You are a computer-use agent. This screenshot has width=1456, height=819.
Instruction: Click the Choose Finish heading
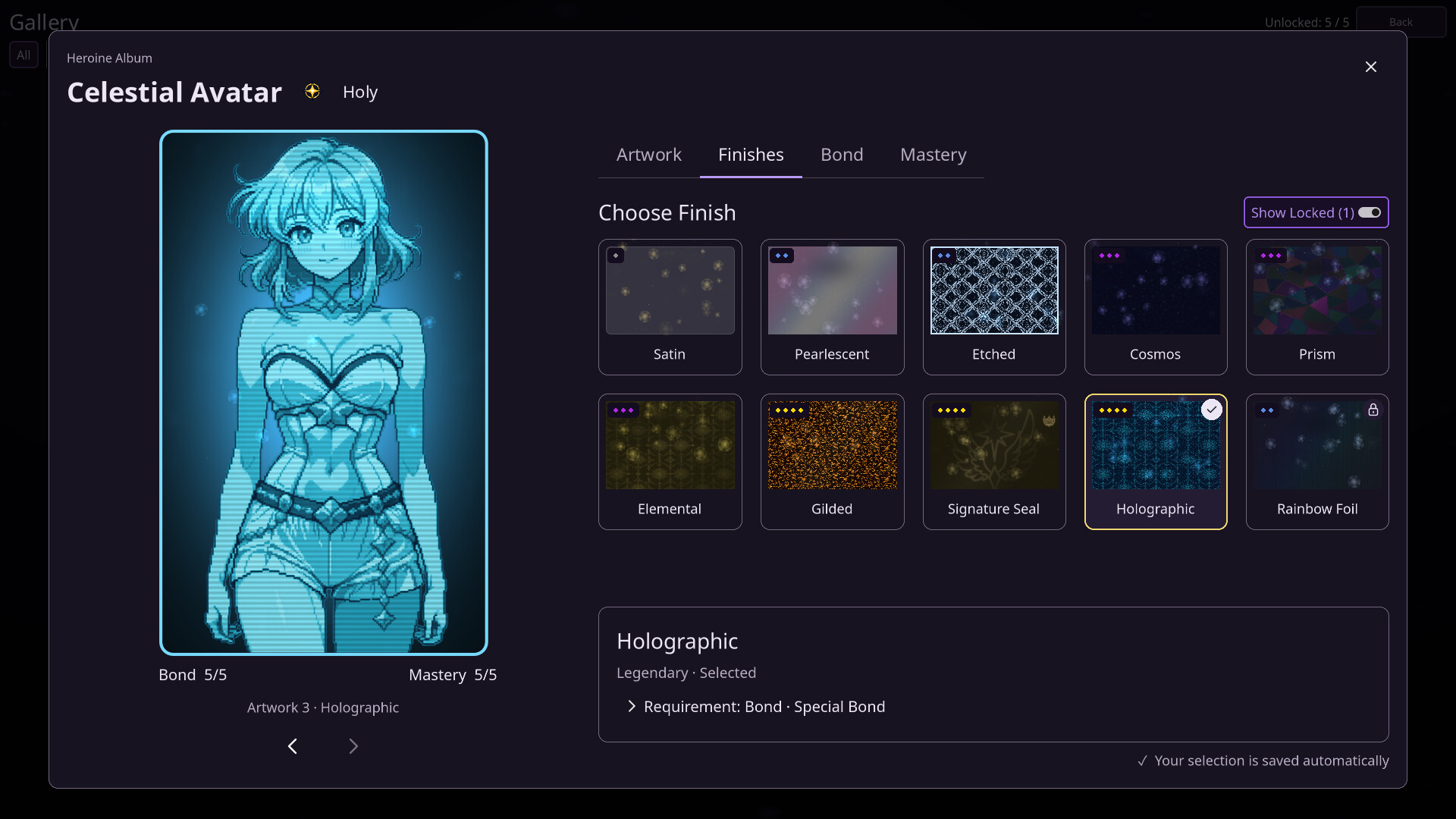[667, 212]
